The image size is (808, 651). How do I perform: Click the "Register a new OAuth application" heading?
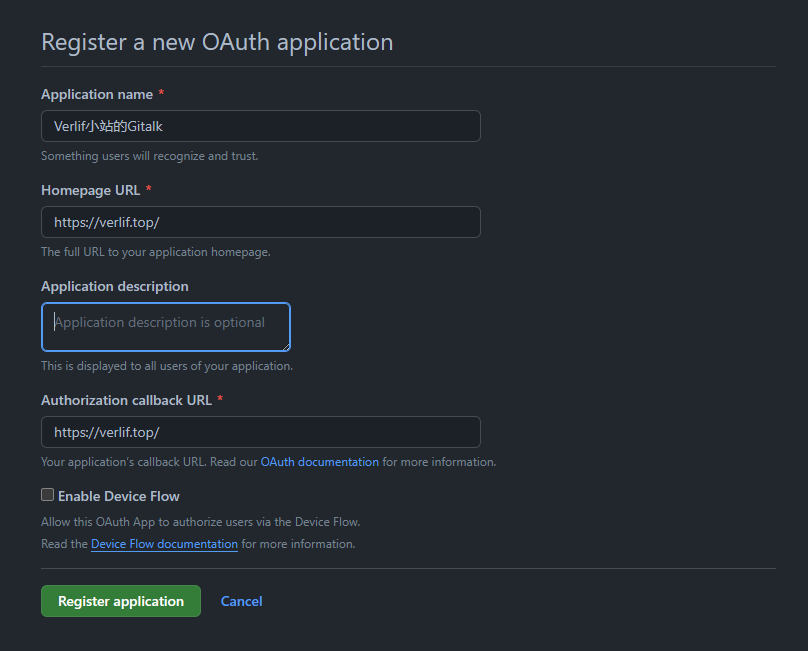pyautogui.click(x=217, y=42)
